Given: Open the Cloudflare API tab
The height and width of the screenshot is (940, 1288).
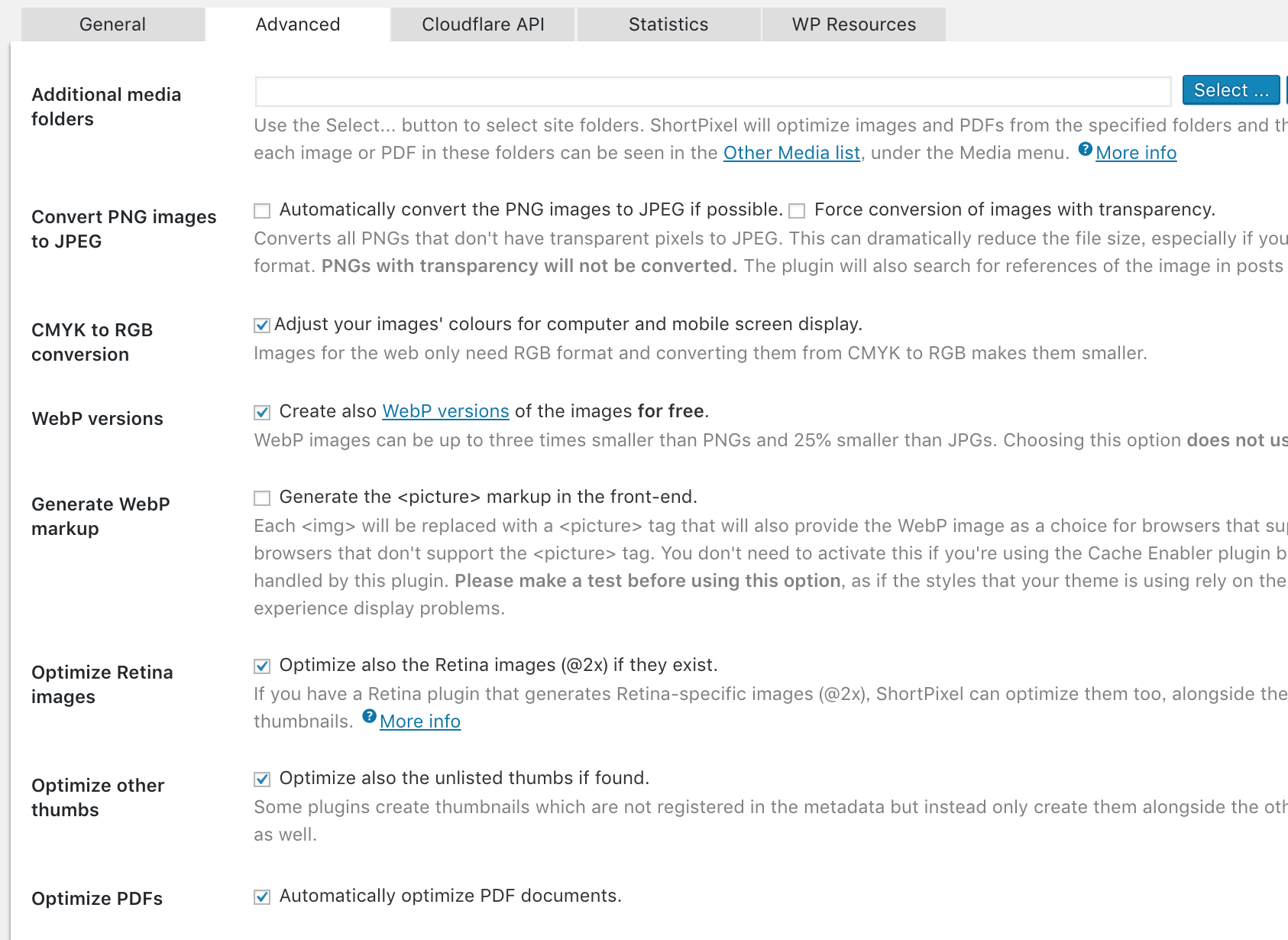Looking at the screenshot, I should (483, 24).
